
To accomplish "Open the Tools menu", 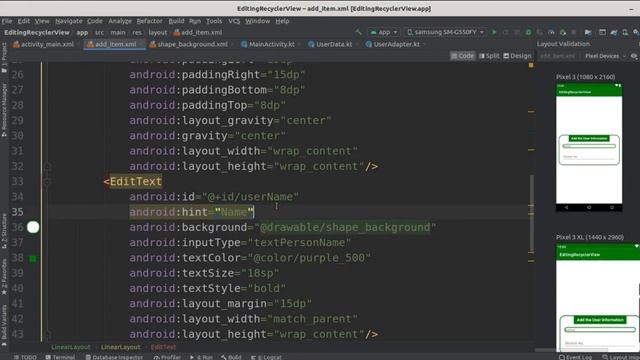I will tap(214, 21).
